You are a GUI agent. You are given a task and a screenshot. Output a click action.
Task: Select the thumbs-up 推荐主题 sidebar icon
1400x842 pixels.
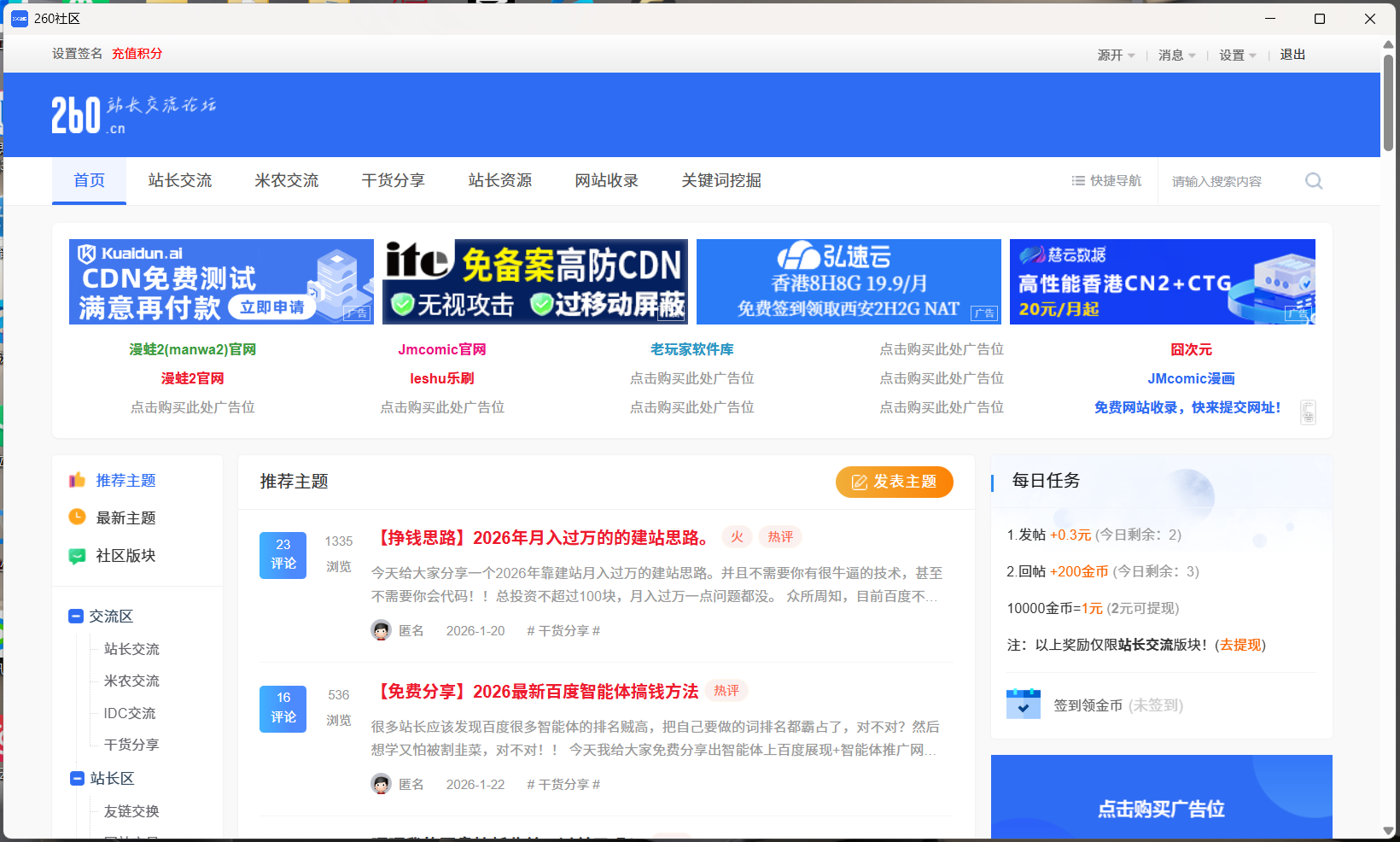point(77,480)
